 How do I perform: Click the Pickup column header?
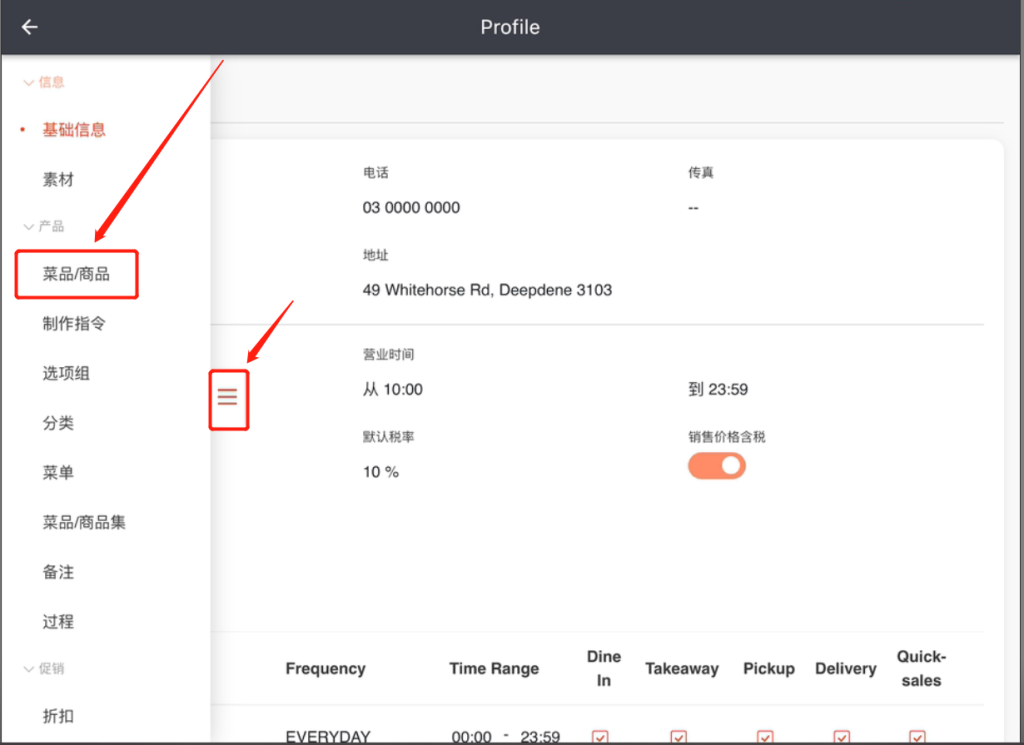[769, 669]
